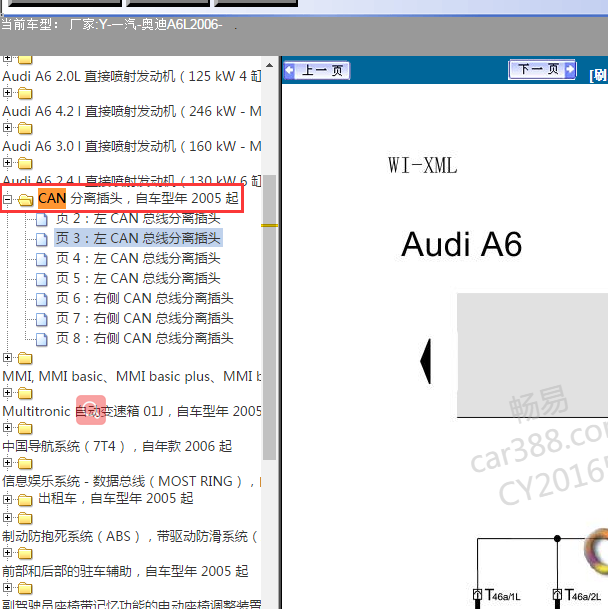Select 信息娱乐系统 - 数据总线（MOST RING）entry
Image resolution: width=608 pixels, height=609 pixels.
[131, 481]
